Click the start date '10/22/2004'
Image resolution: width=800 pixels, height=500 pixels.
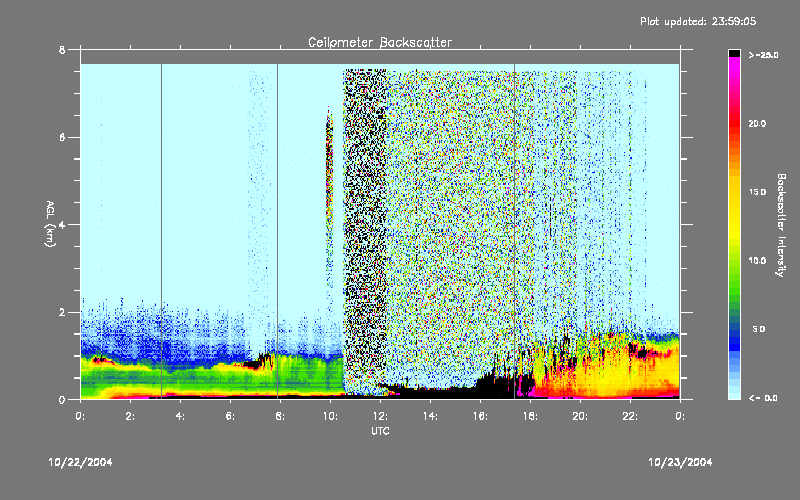click(81, 462)
